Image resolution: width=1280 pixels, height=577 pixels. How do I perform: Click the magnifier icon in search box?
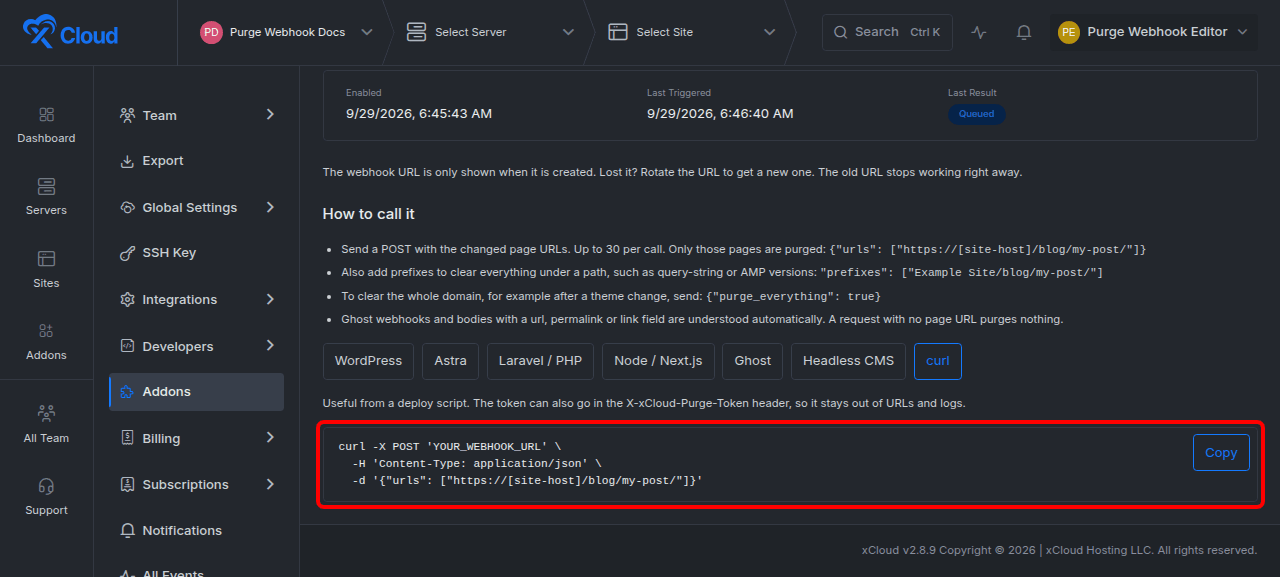pos(841,32)
